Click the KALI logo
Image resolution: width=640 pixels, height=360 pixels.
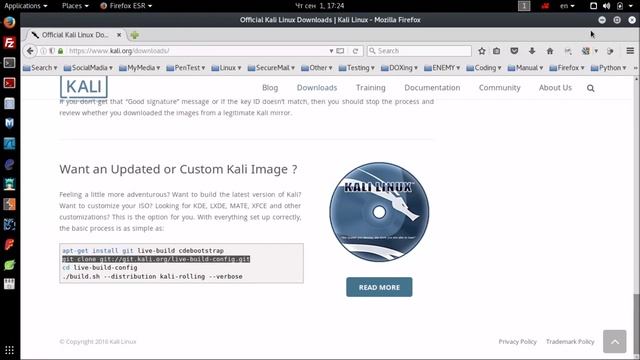[84, 87]
